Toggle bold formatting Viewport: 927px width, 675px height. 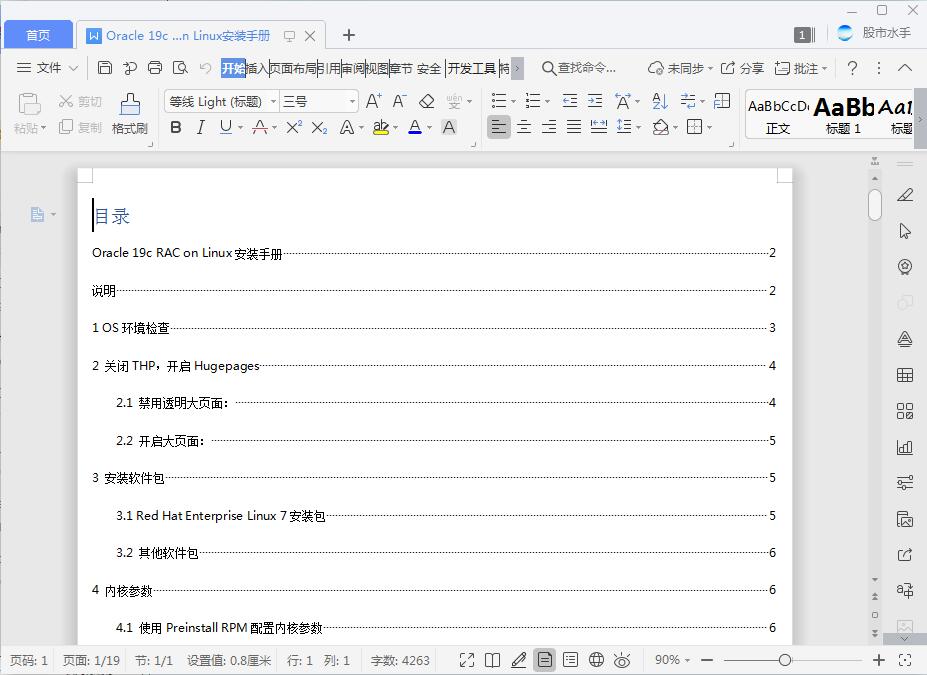click(x=176, y=127)
